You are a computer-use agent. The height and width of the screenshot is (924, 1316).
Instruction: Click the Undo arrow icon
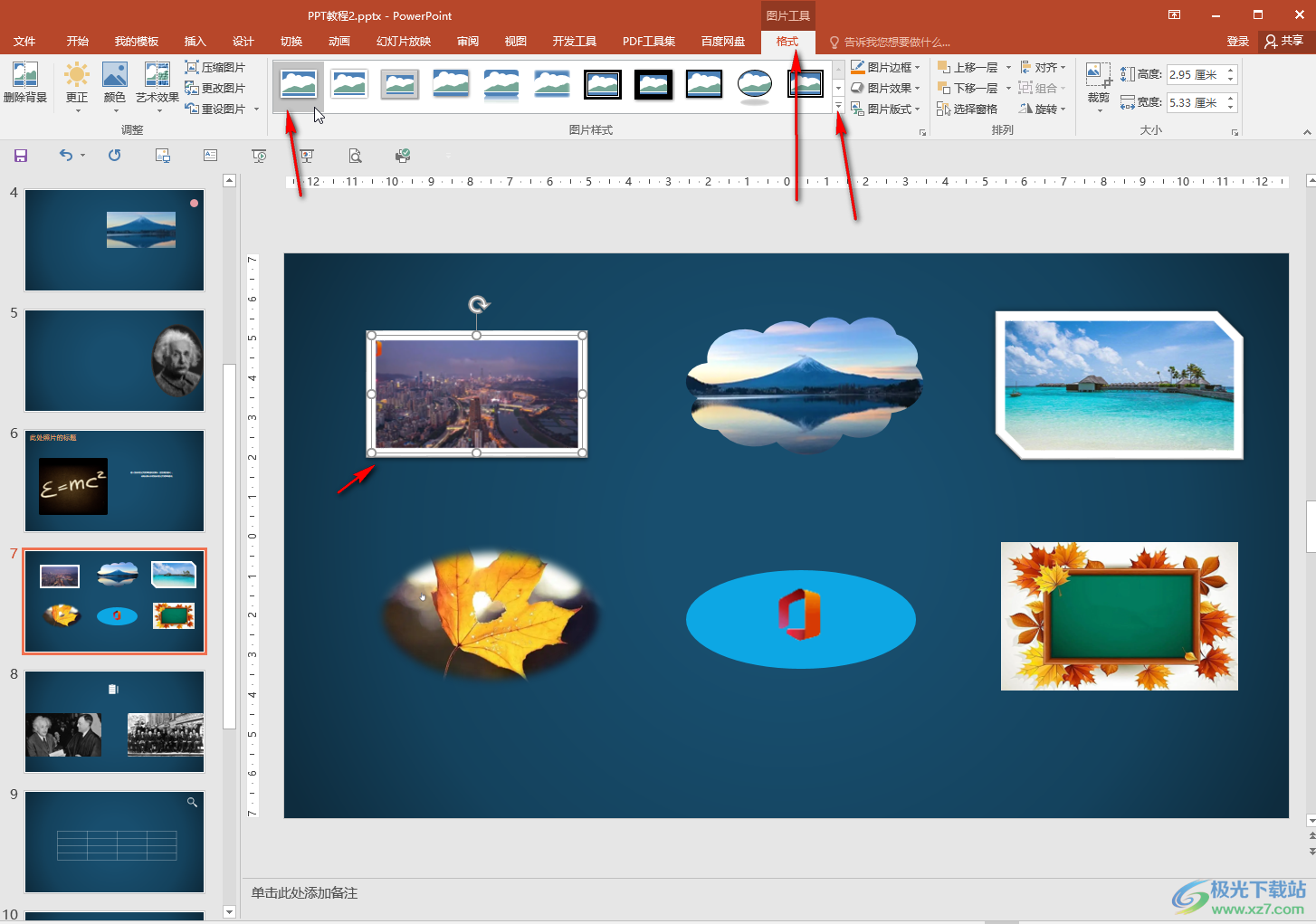point(65,156)
